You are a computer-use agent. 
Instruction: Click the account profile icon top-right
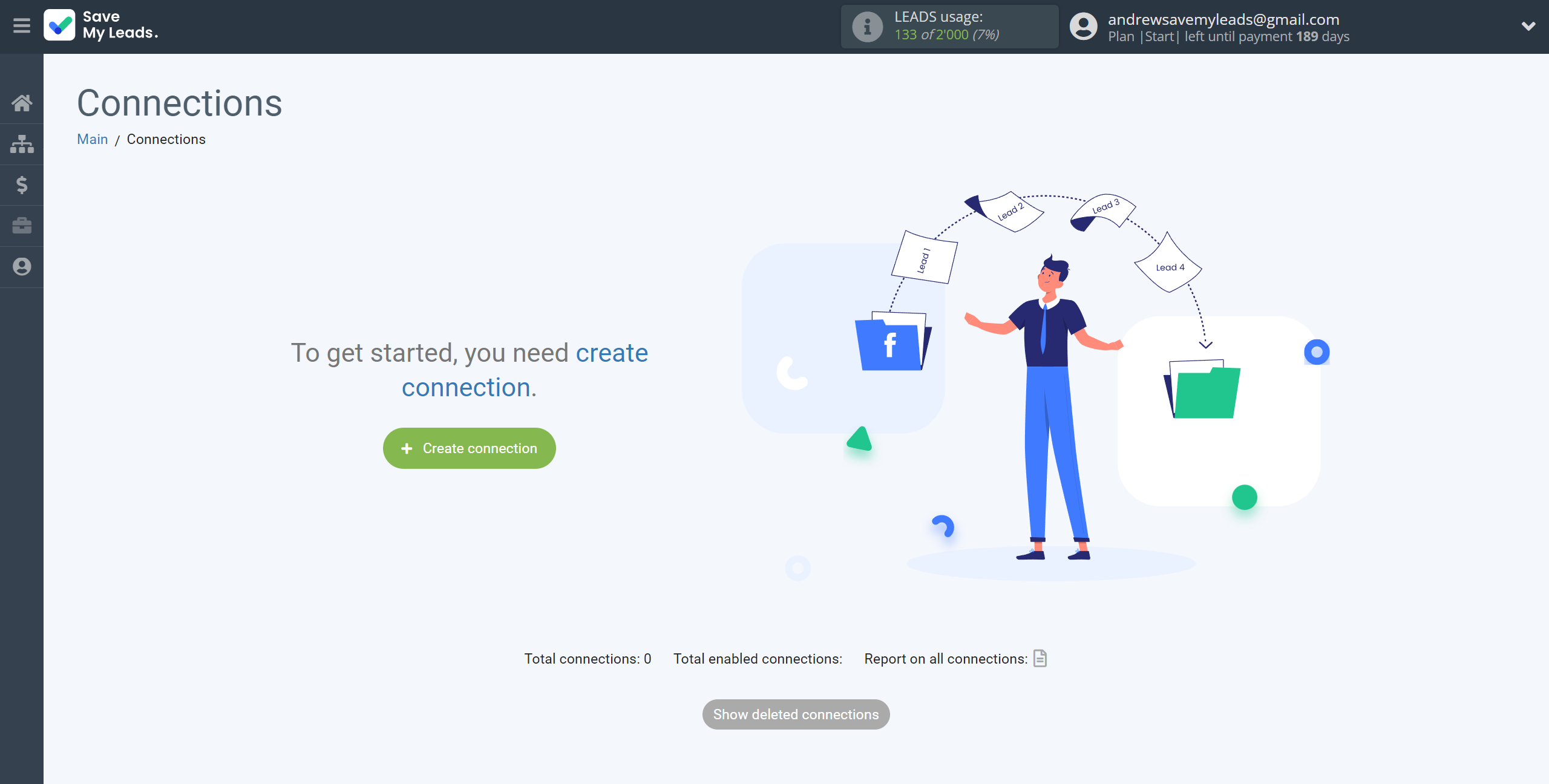1083,25
